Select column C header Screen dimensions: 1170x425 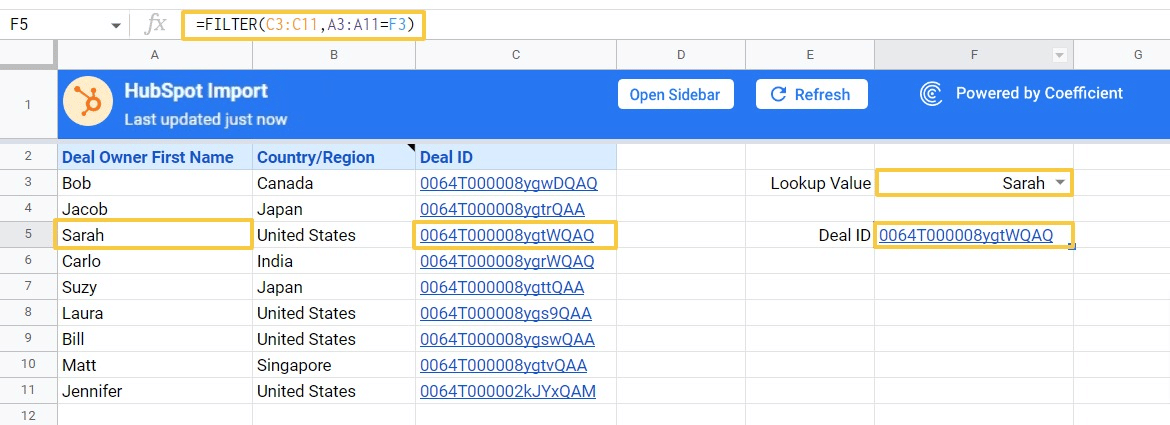point(516,54)
